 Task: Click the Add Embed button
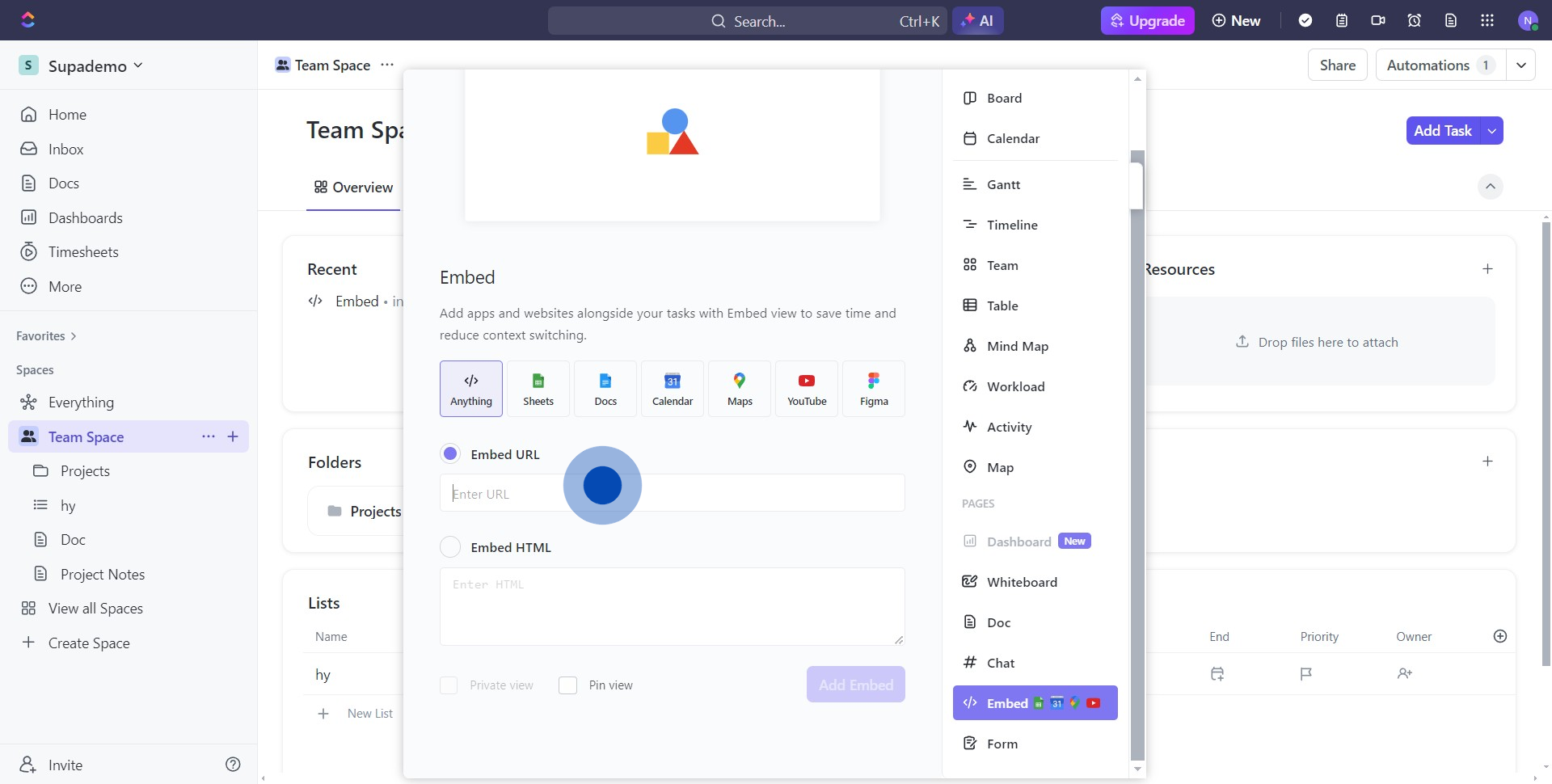[856, 685]
